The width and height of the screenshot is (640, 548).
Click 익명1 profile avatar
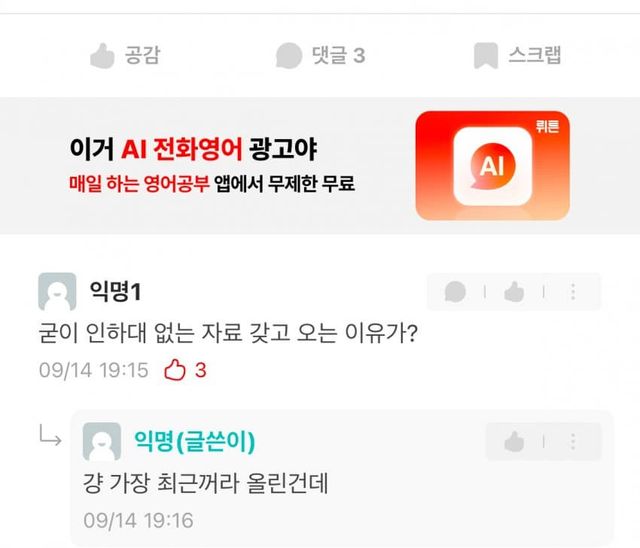[57, 292]
